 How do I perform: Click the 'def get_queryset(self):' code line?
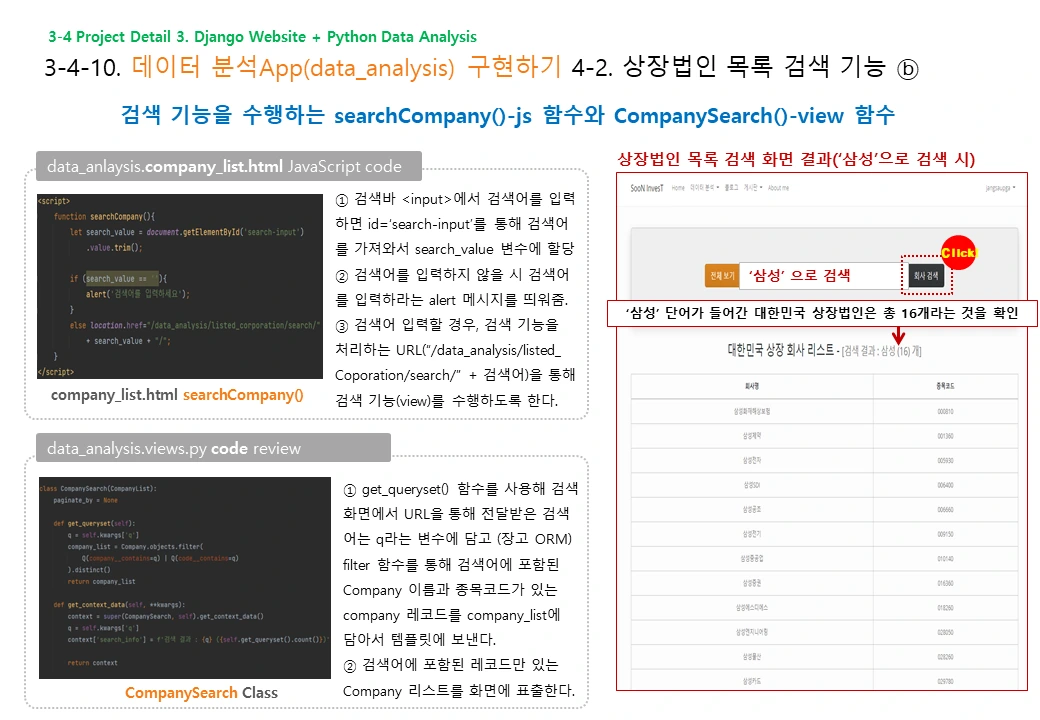point(94,524)
